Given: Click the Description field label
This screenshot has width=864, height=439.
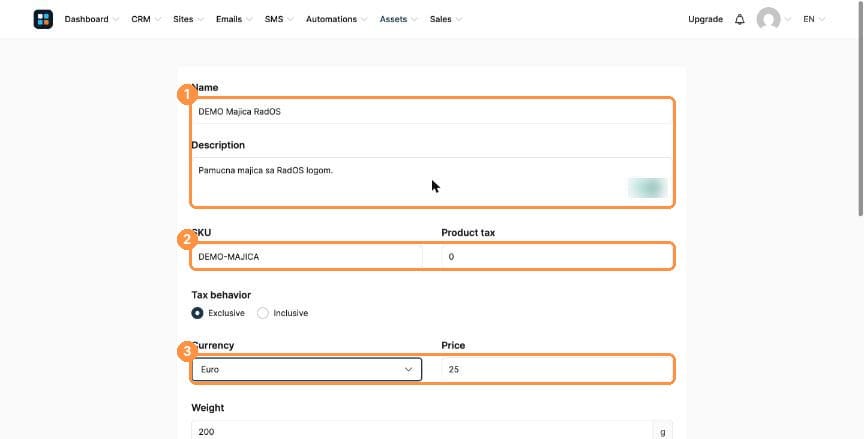Looking at the screenshot, I should (218, 145).
